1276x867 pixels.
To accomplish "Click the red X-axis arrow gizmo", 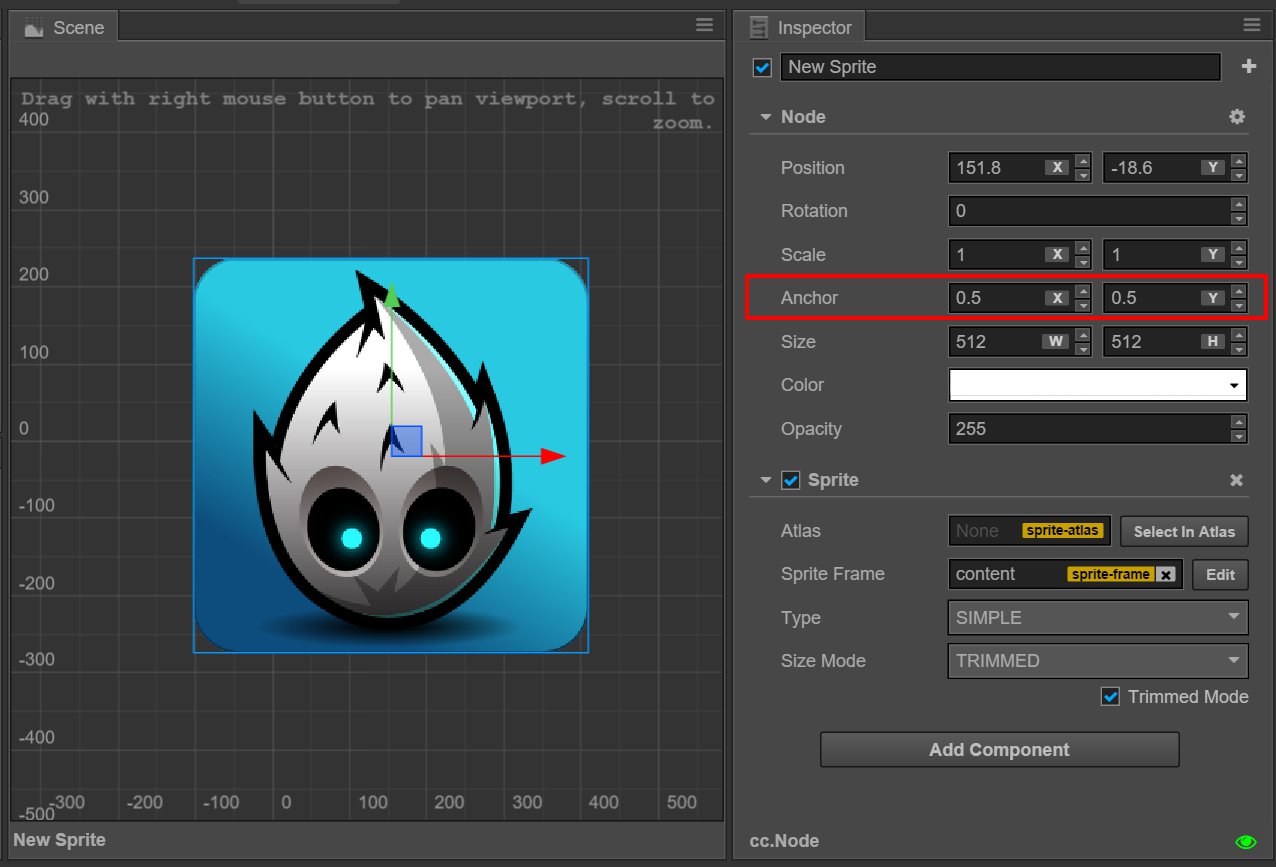I will click(x=552, y=456).
